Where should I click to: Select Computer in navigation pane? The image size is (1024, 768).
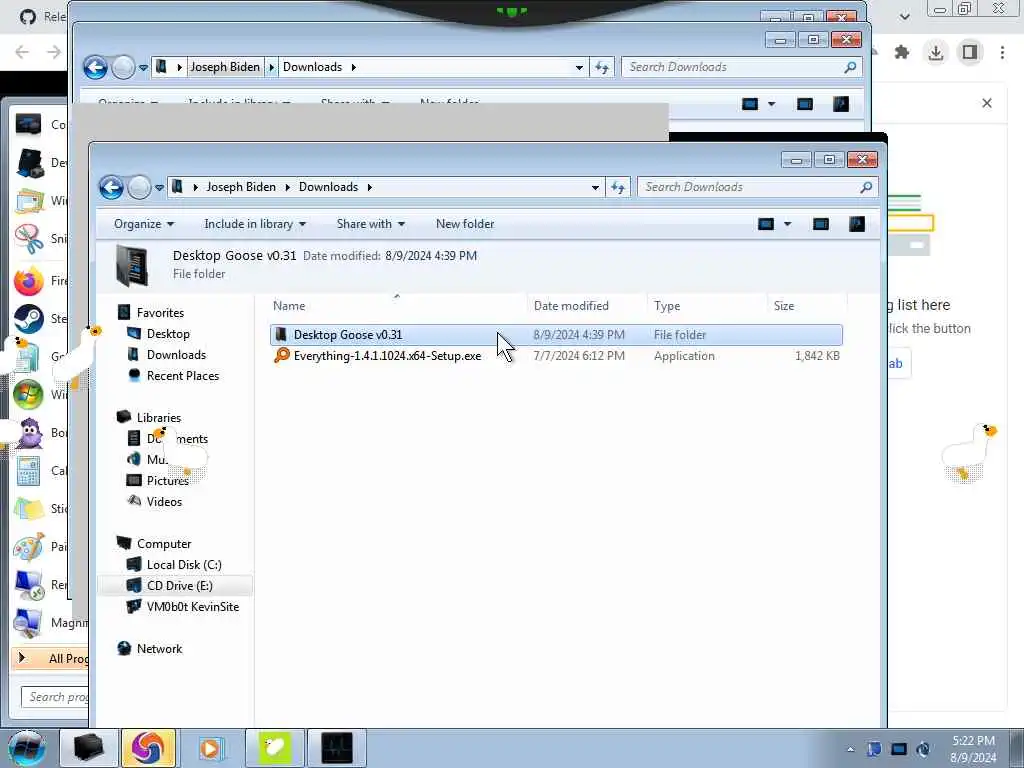[x=164, y=543]
